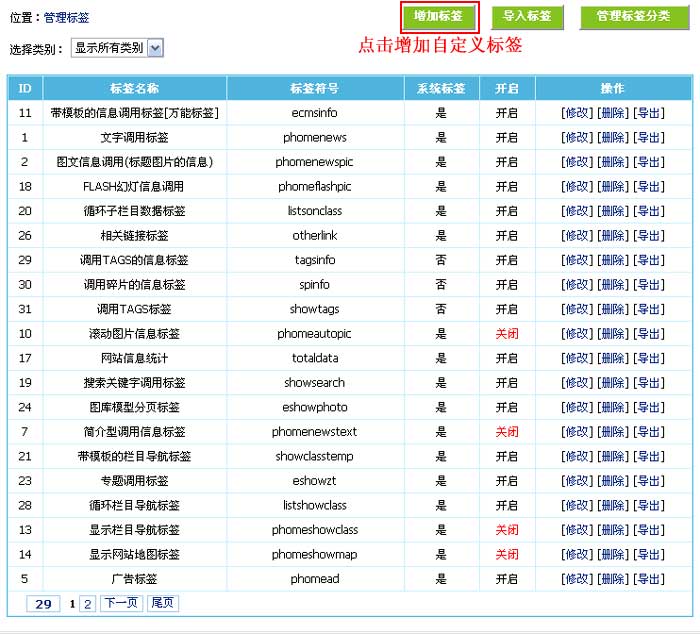Delete the phomenews tag row

[612, 138]
